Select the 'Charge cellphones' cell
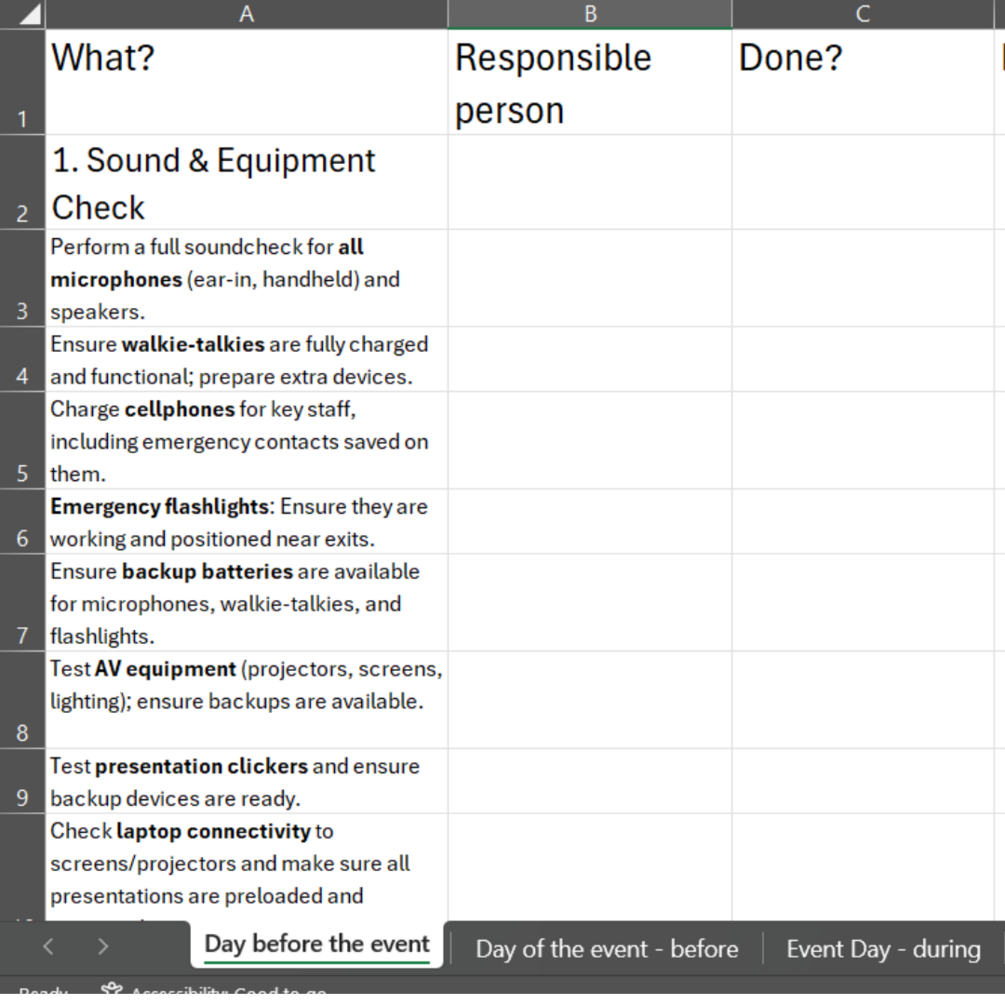Screen dimensions: 1005x1005 [247, 440]
